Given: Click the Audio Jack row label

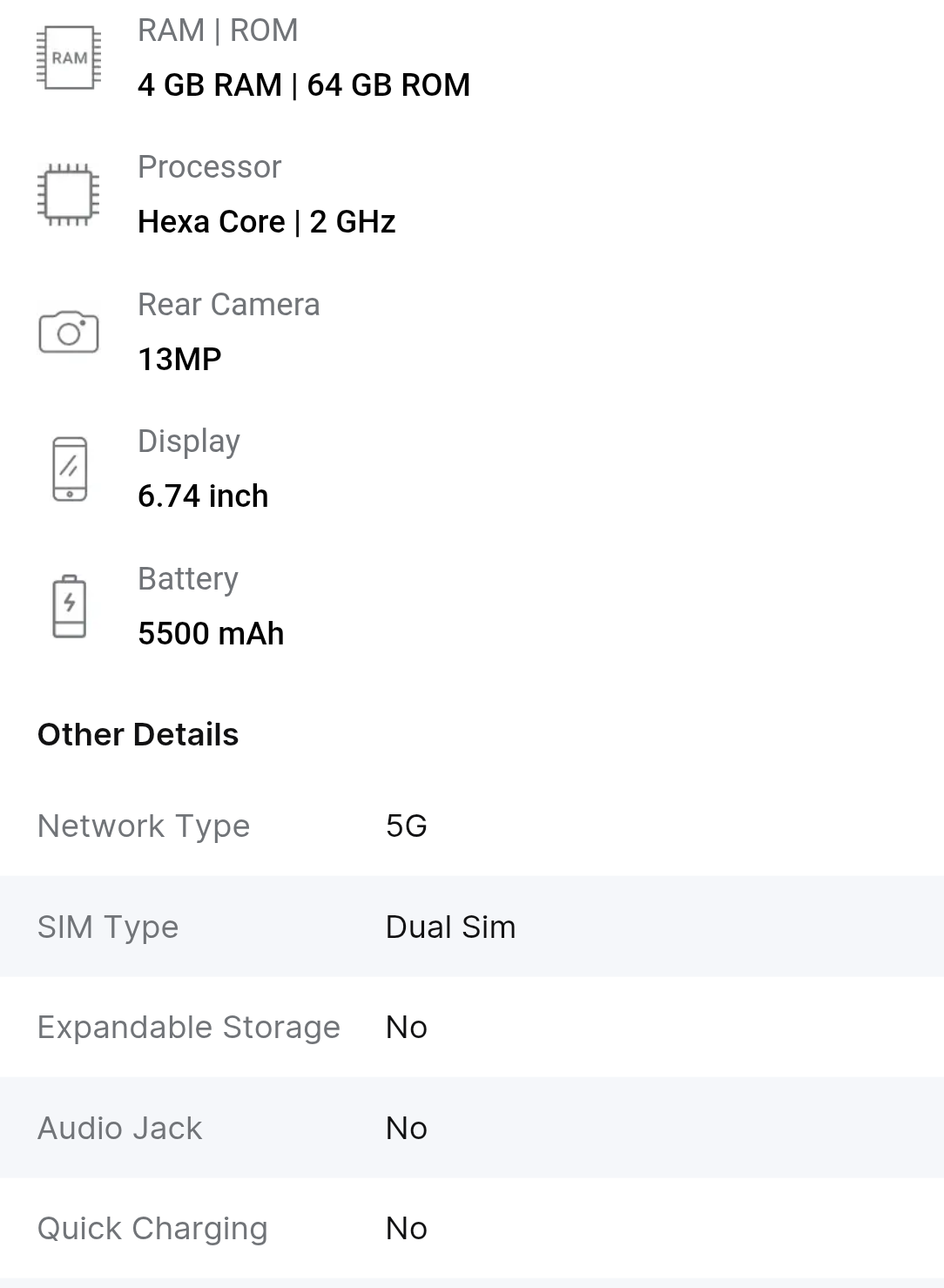Looking at the screenshot, I should (119, 1128).
